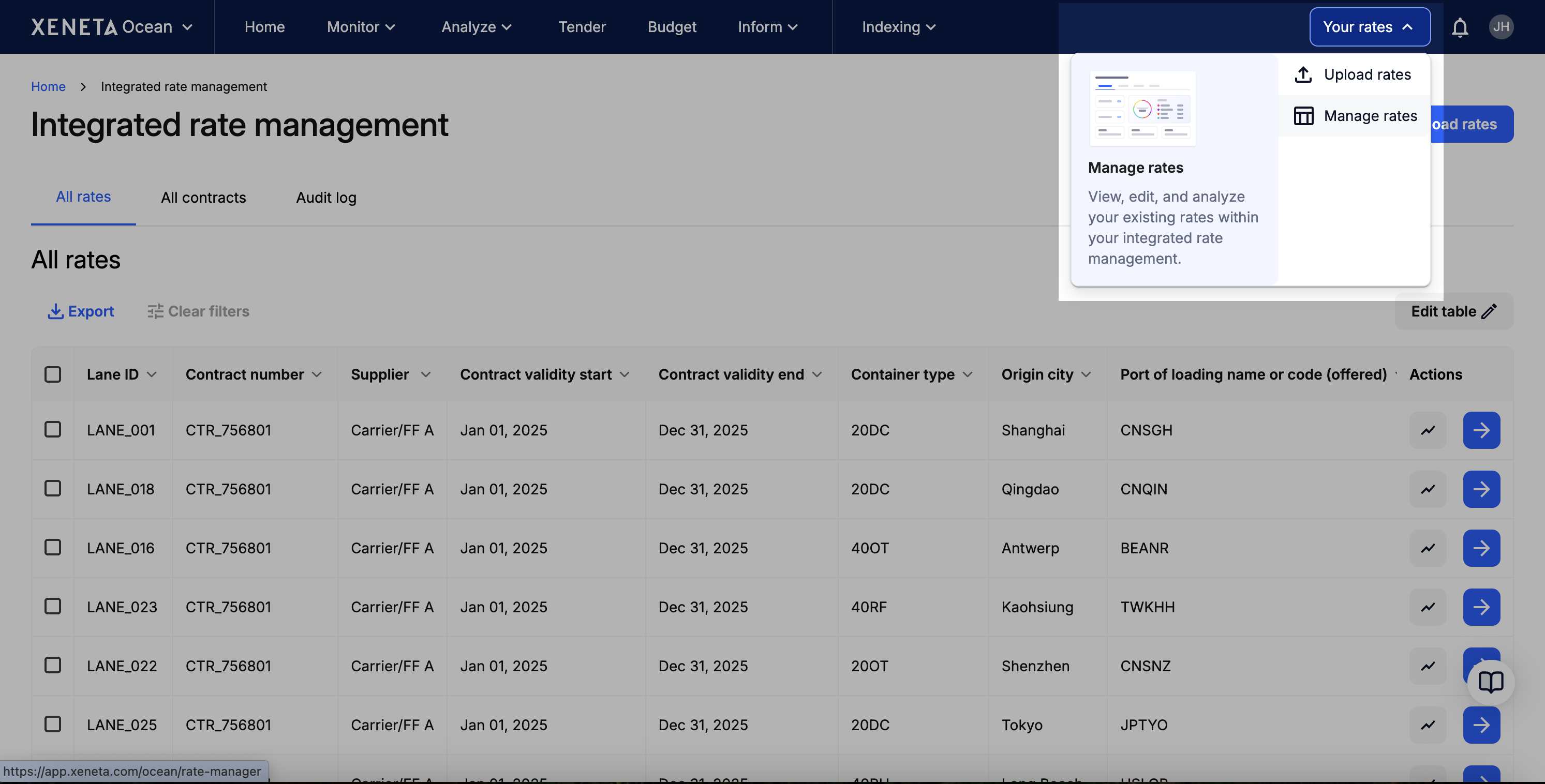Switch to the All contracts tab
This screenshot has width=1545, height=784.
[x=203, y=197]
